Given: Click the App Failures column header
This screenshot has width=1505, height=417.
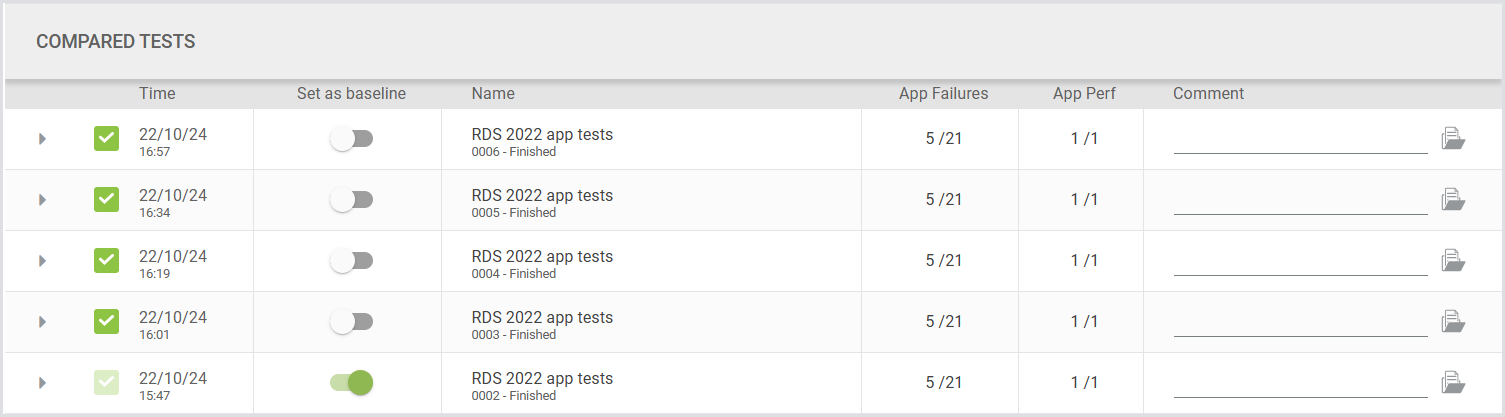Looking at the screenshot, I should pyautogui.click(x=943, y=94).
